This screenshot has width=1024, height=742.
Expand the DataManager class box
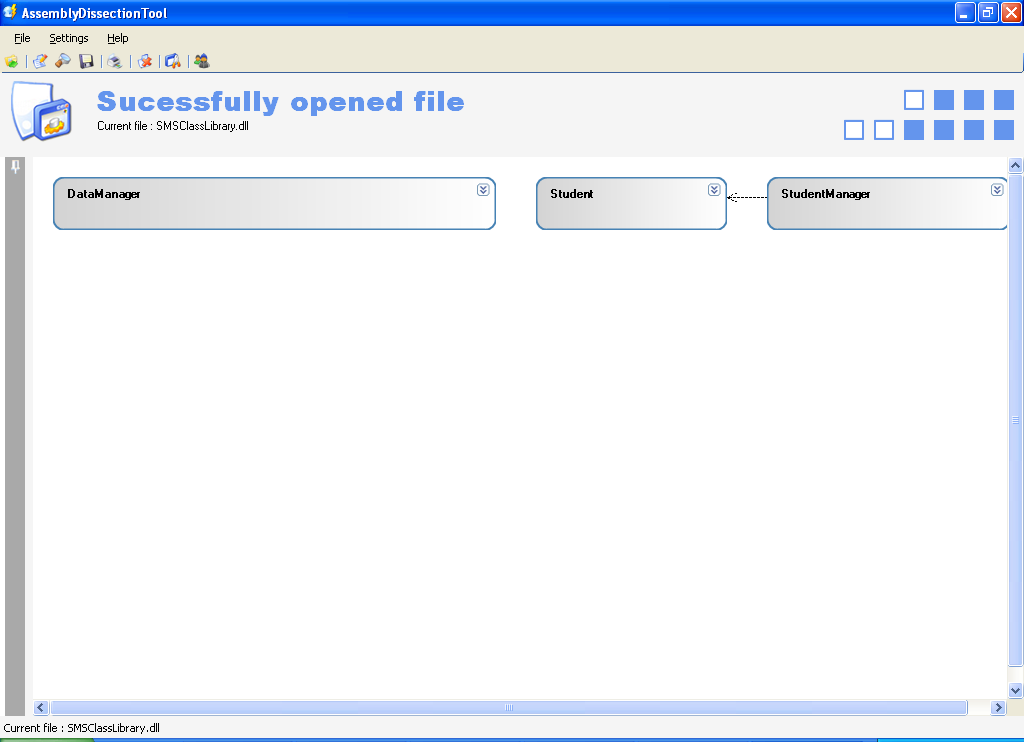point(483,189)
